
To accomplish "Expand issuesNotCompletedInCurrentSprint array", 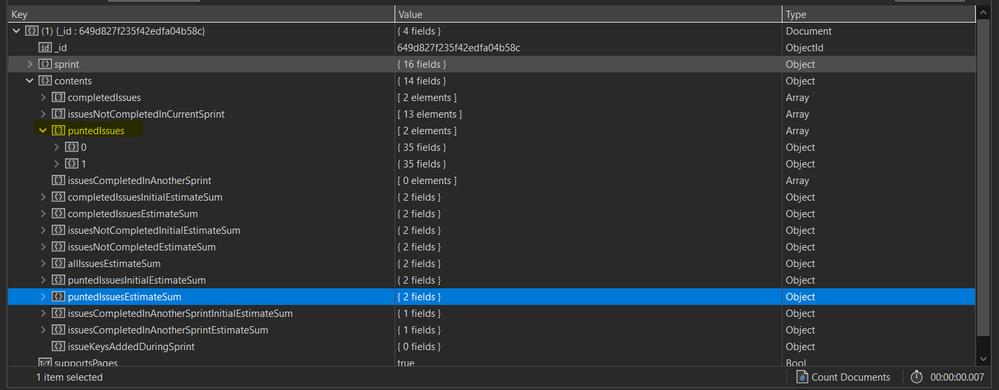I will (x=43, y=114).
